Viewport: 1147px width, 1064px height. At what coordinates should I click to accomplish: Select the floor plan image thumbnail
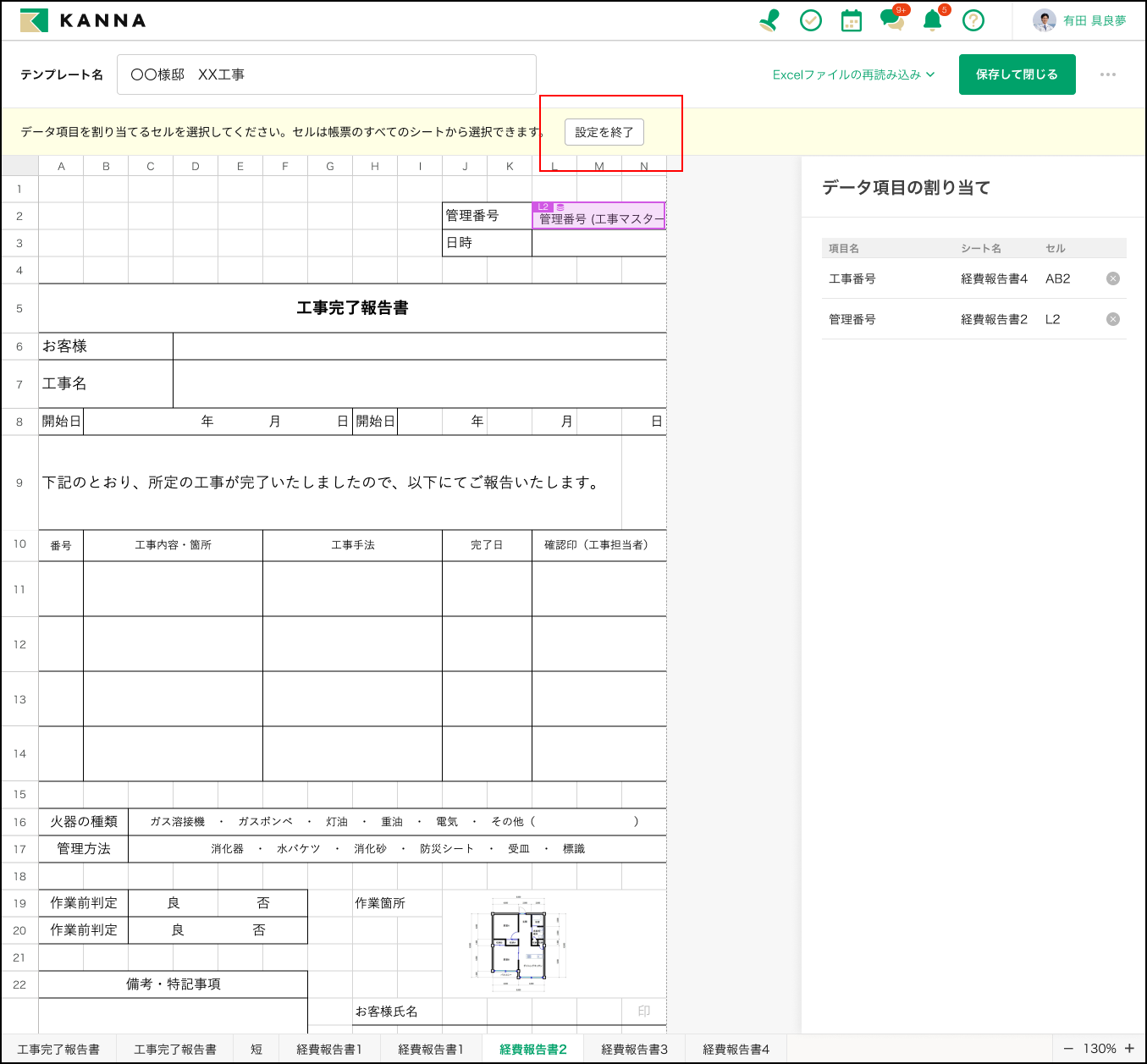(517, 945)
